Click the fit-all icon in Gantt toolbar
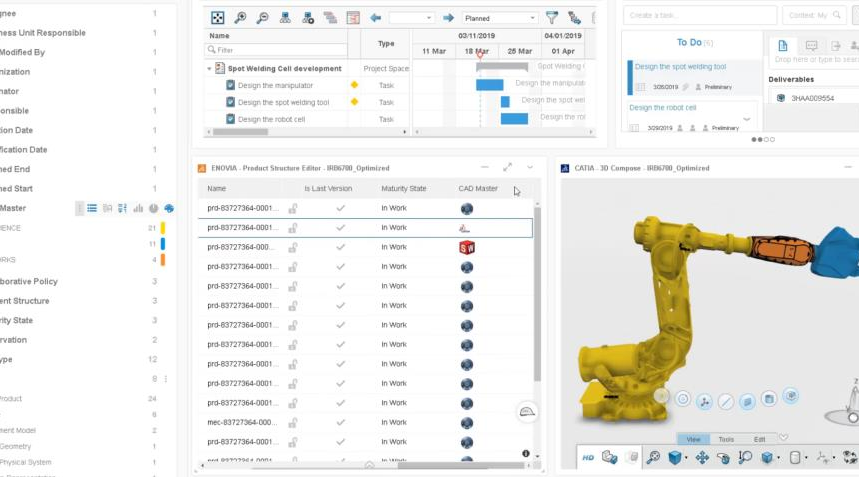859x477 pixels. click(x=217, y=18)
